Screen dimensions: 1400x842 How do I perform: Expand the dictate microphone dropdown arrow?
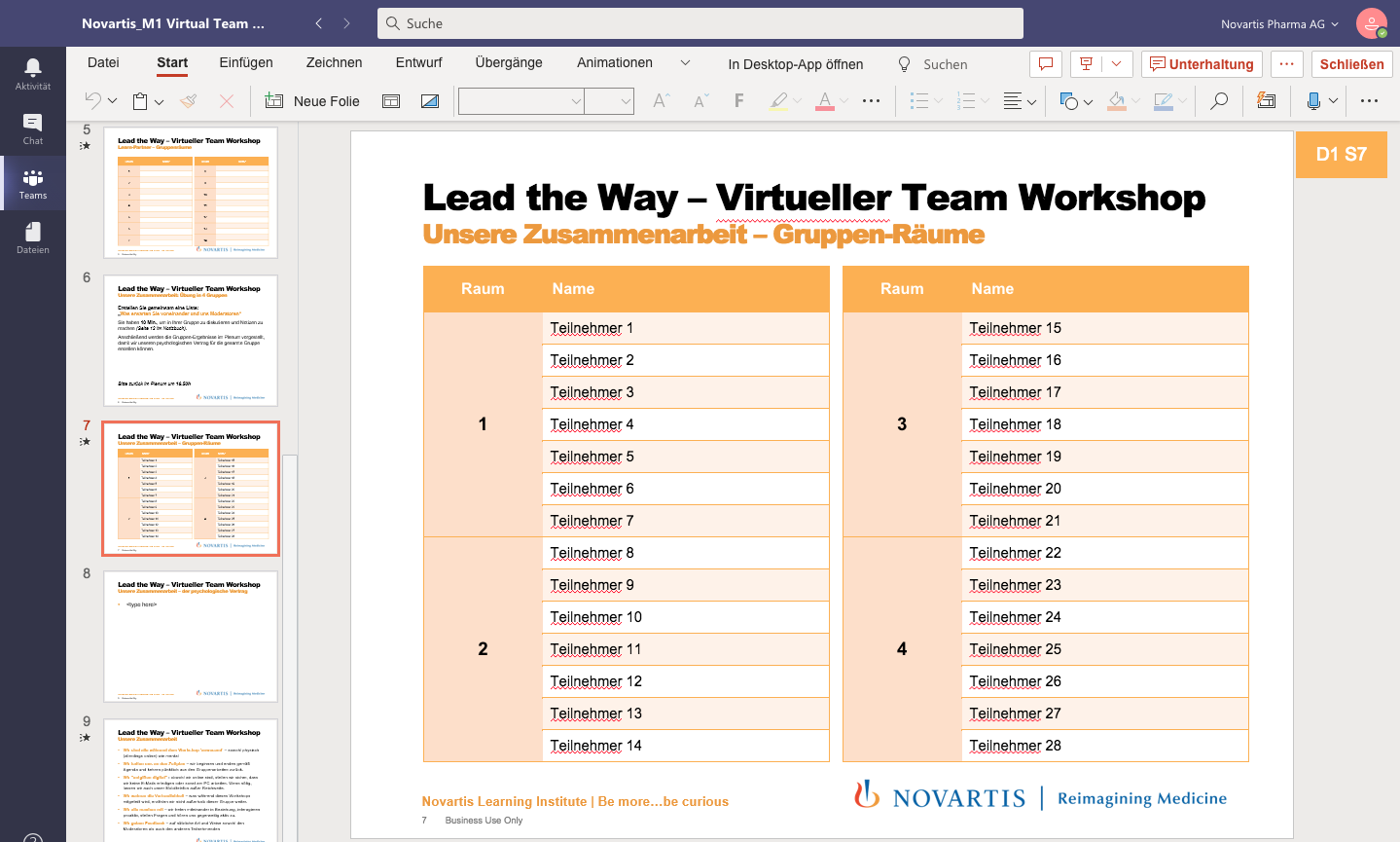click(x=1333, y=101)
